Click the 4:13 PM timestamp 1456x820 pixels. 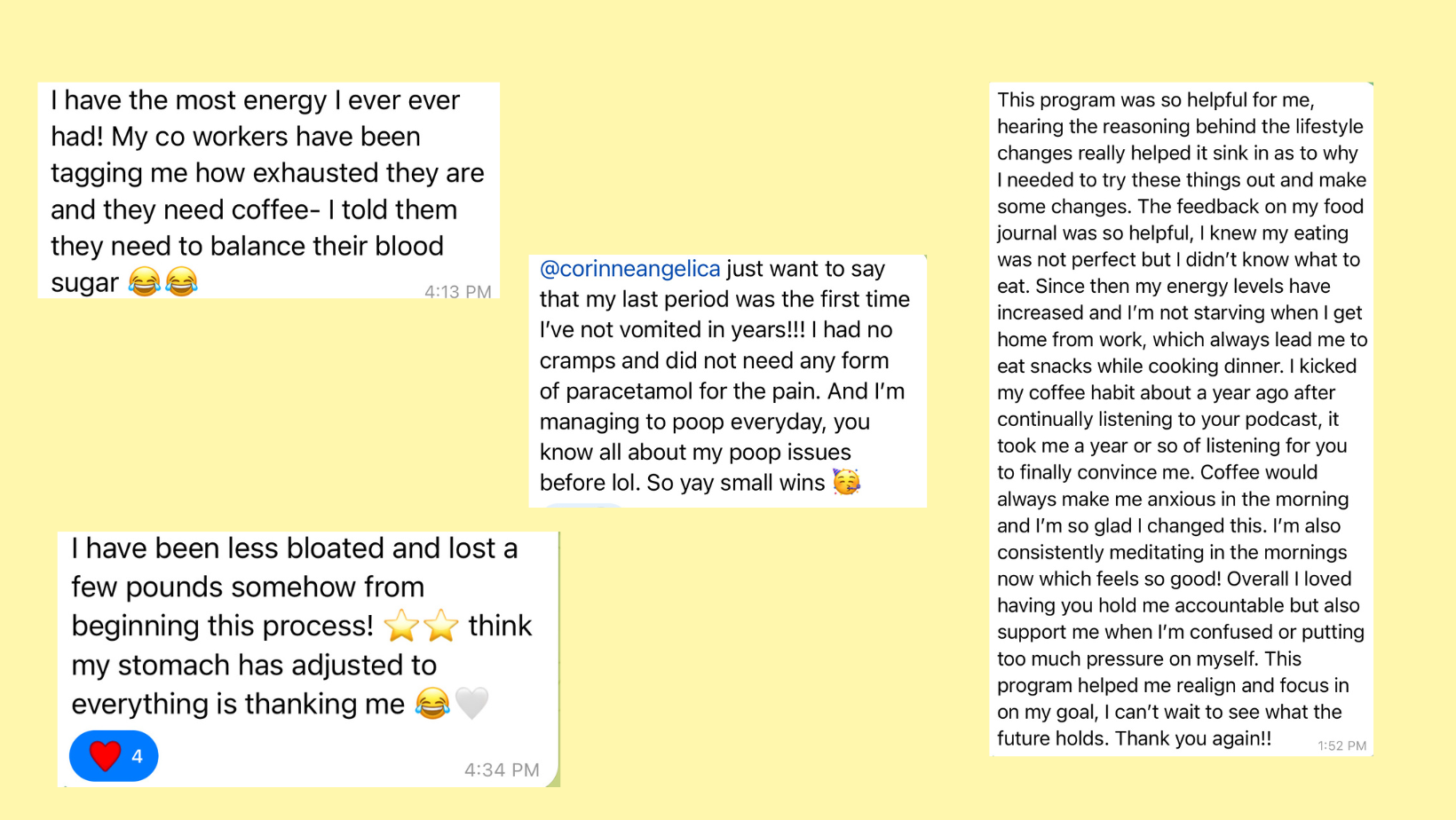click(457, 291)
